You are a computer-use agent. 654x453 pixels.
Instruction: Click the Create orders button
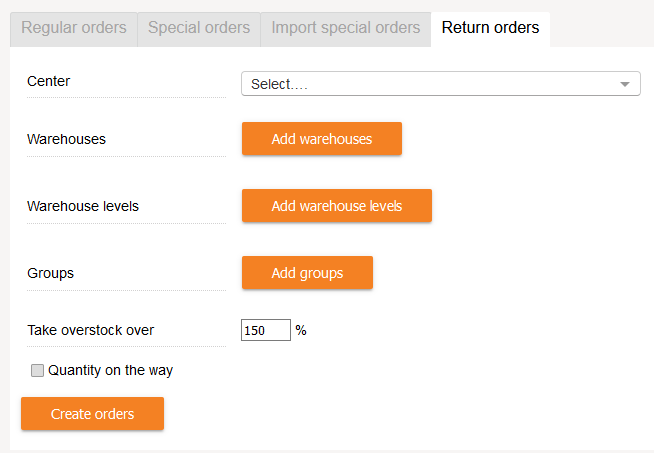point(92,414)
